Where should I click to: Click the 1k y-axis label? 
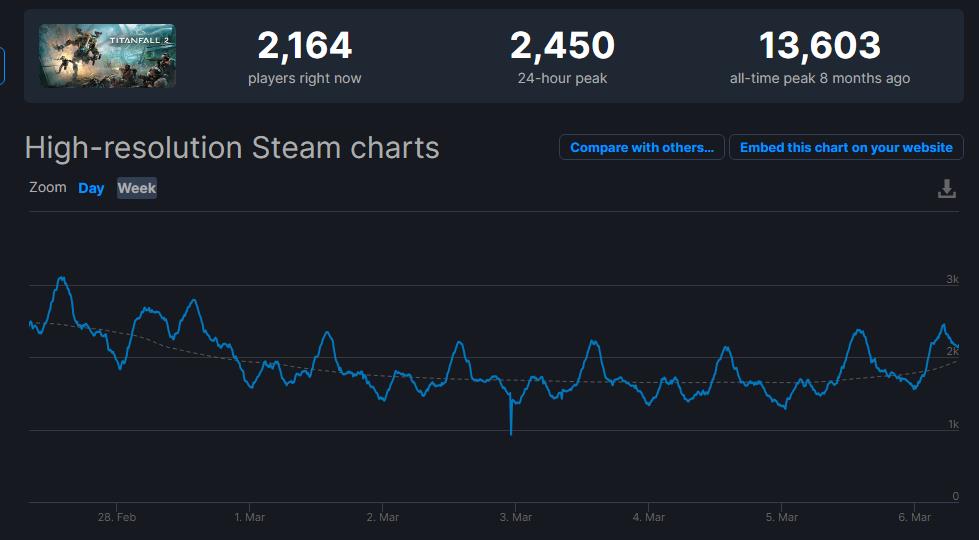coord(953,425)
